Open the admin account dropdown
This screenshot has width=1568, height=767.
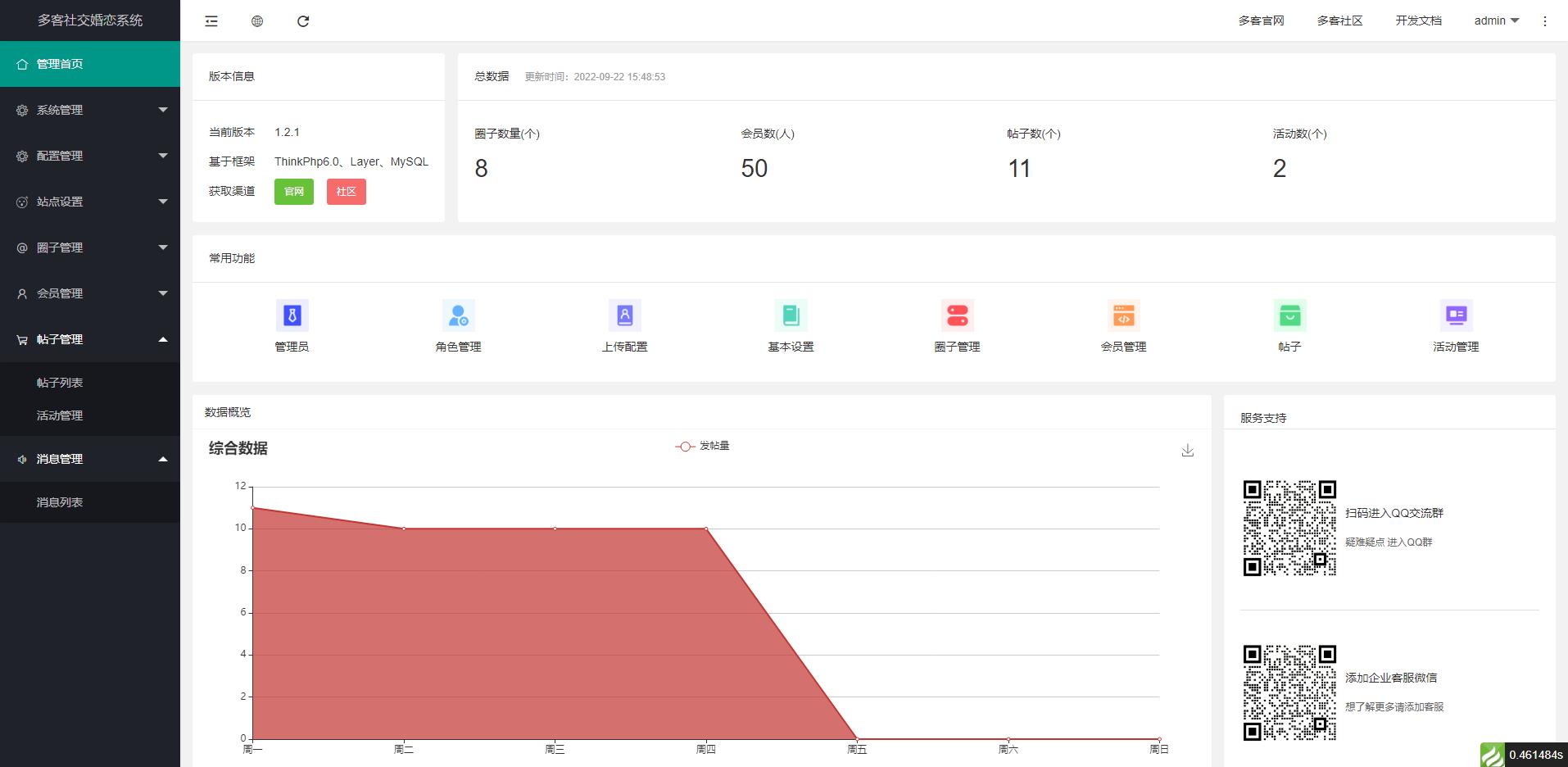coord(1494,20)
